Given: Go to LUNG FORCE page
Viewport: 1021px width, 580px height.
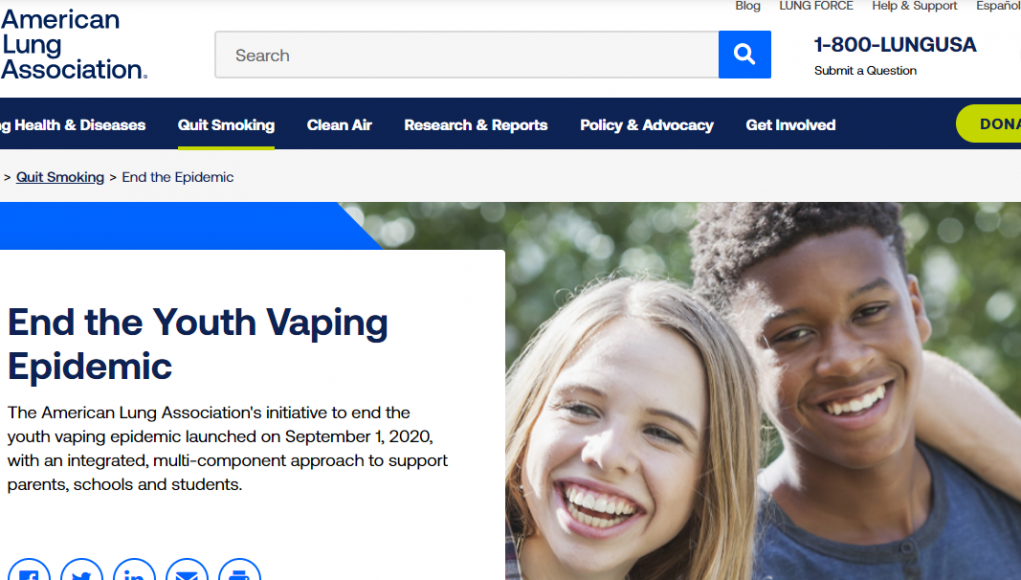Looking at the screenshot, I should (x=816, y=6).
